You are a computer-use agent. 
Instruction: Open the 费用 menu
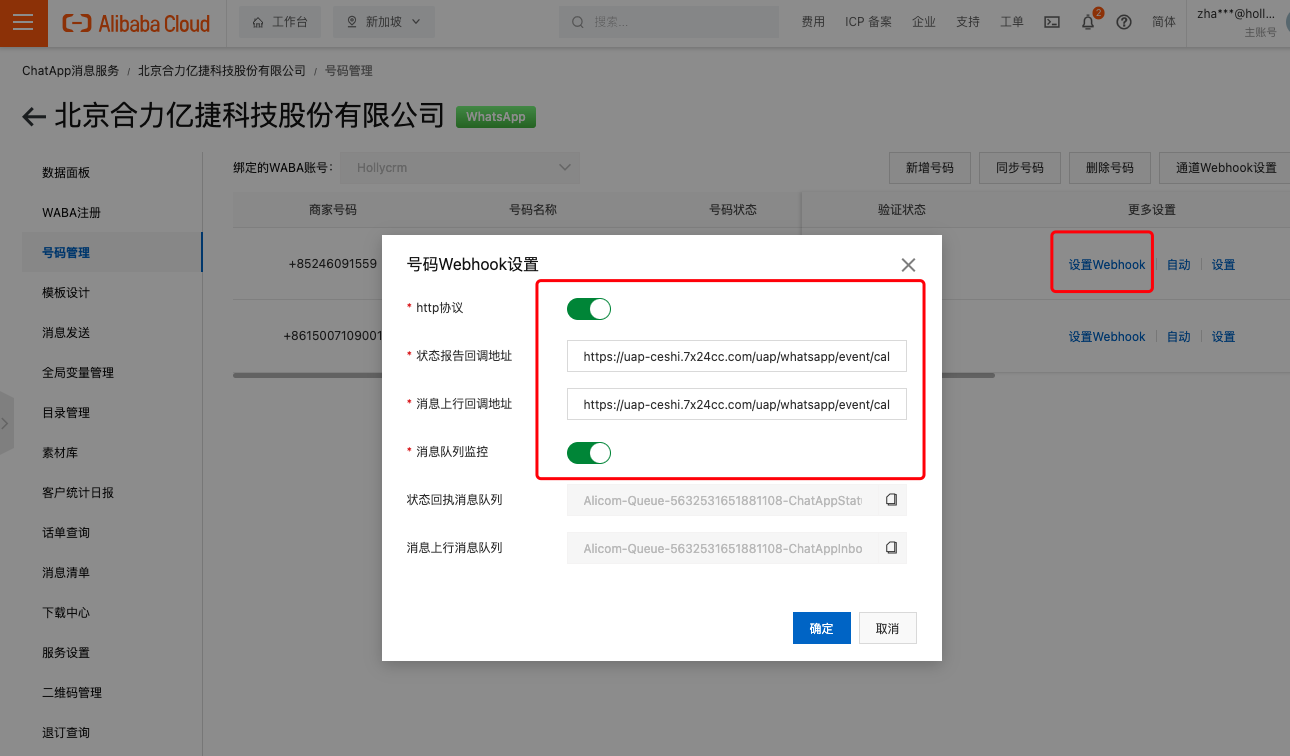[813, 22]
